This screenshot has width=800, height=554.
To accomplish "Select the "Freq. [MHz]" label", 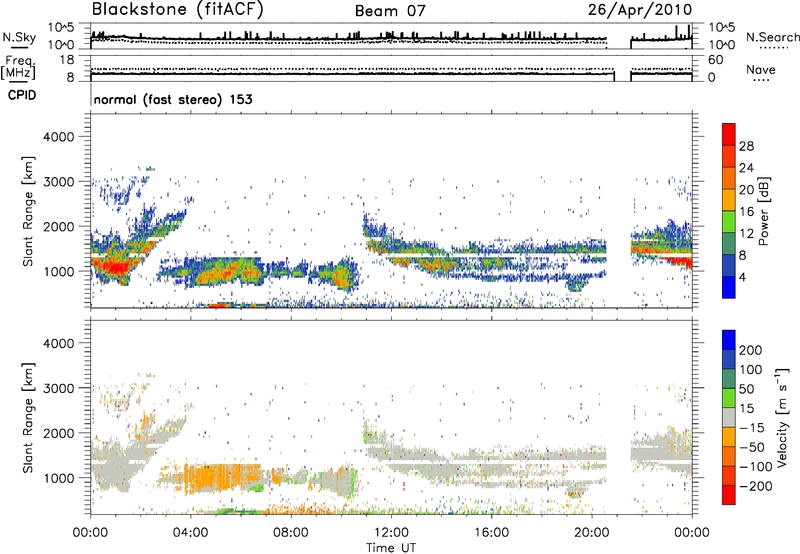I will point(18,68).
